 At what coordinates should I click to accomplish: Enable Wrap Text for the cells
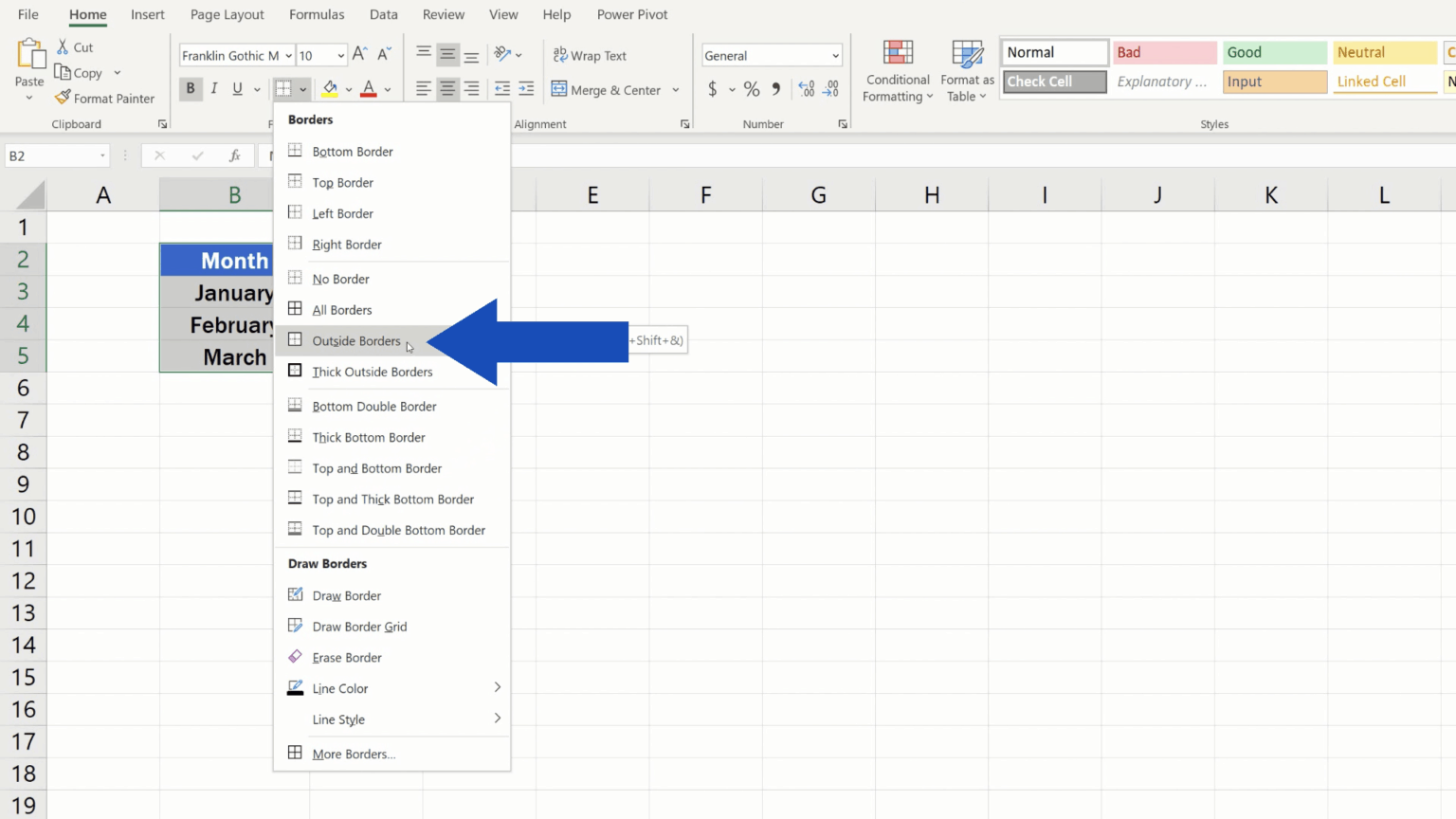coord(589,55)
